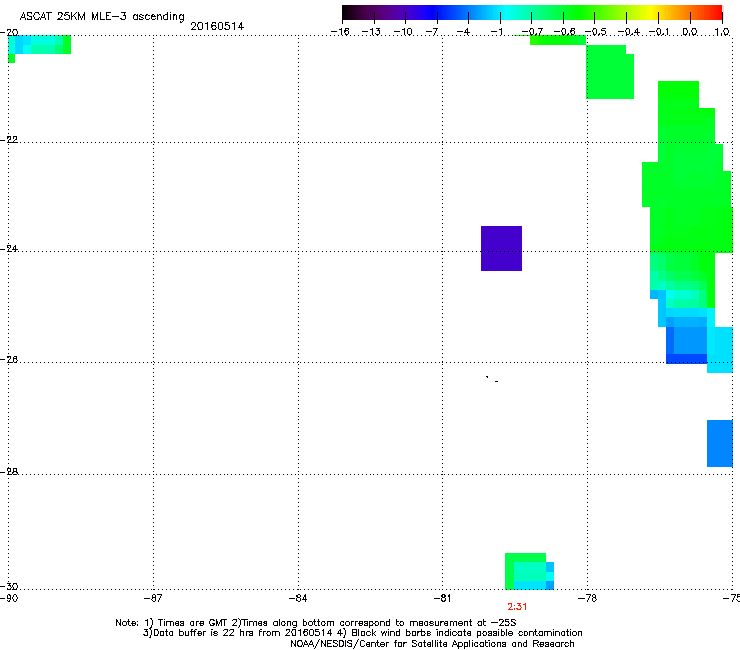The width and height of the screenshot is (740, 650).
Task: Click the -0.7 color scale label
Action: point(532,32)
